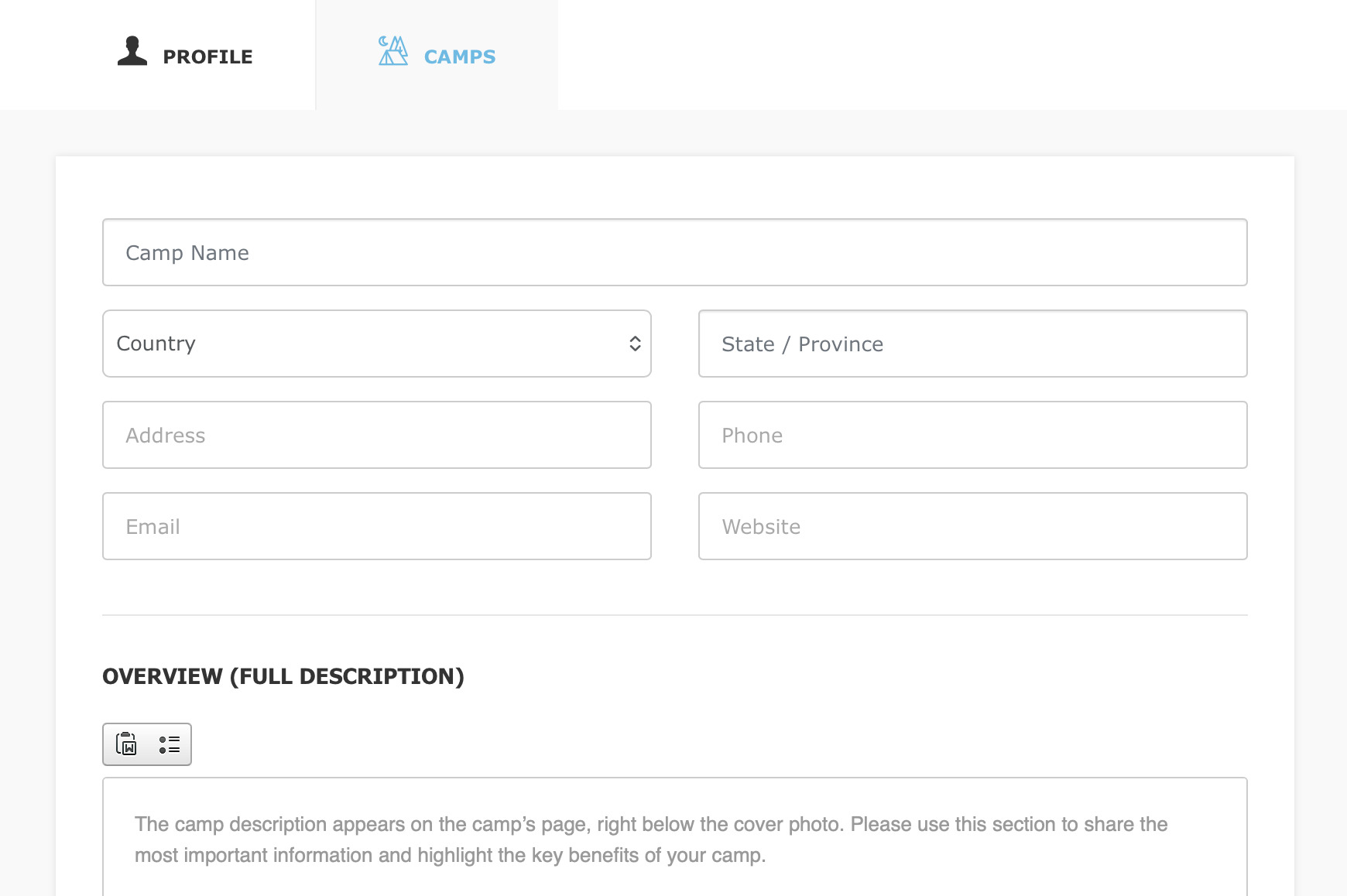
Task: Click the Country dropdown up-down arrows
Action: [635, 344]
